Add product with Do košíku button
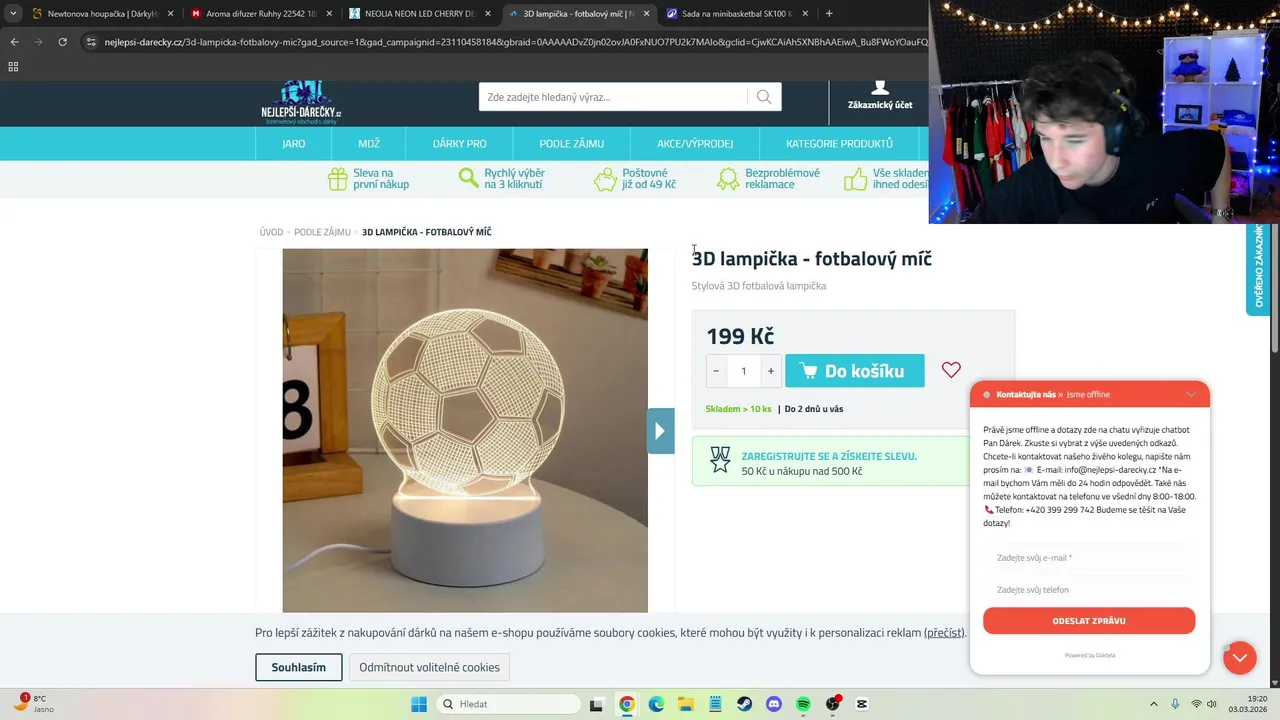 [855, 371]
